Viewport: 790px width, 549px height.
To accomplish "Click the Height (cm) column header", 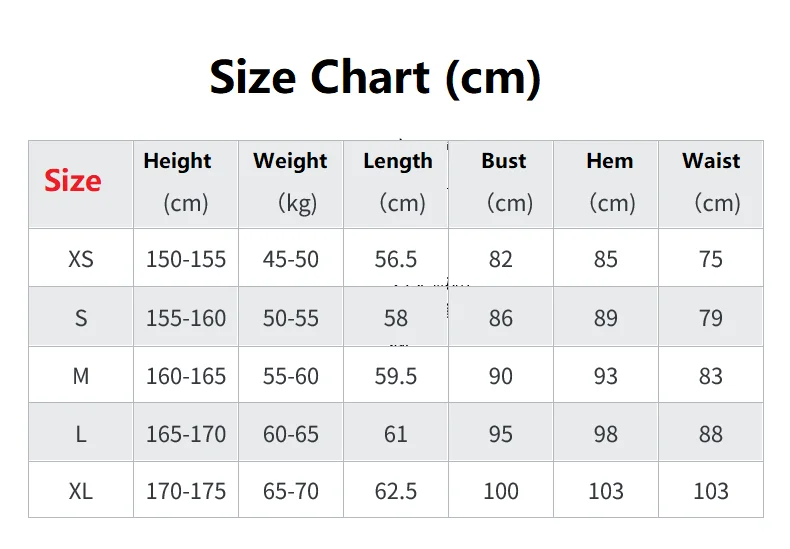I will 185,184.
